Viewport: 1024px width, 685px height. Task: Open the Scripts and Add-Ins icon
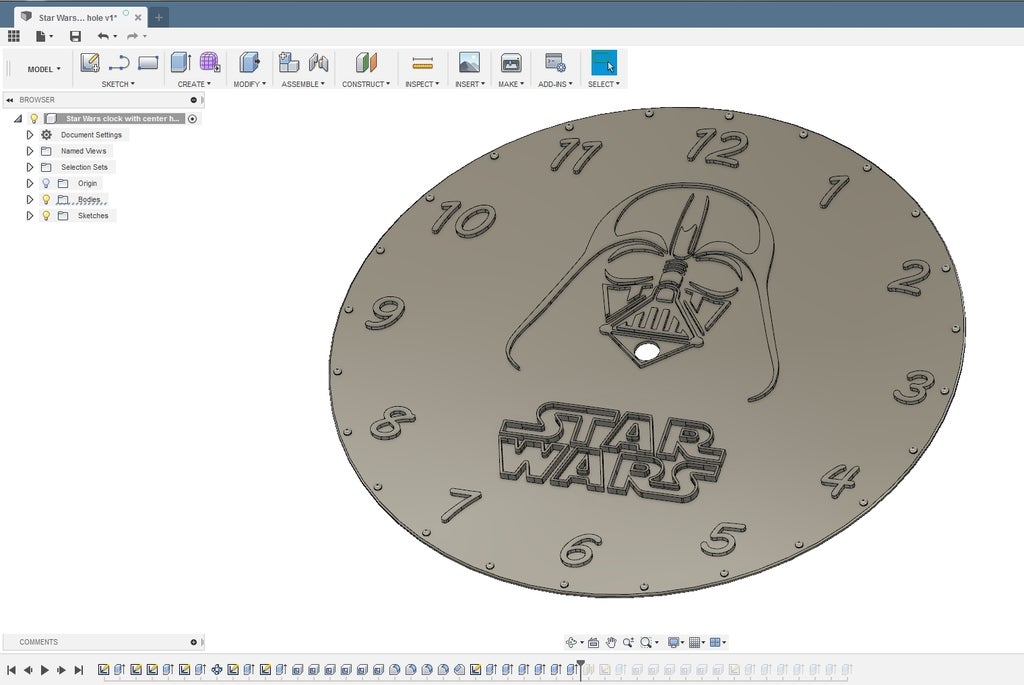click(555, 63)
